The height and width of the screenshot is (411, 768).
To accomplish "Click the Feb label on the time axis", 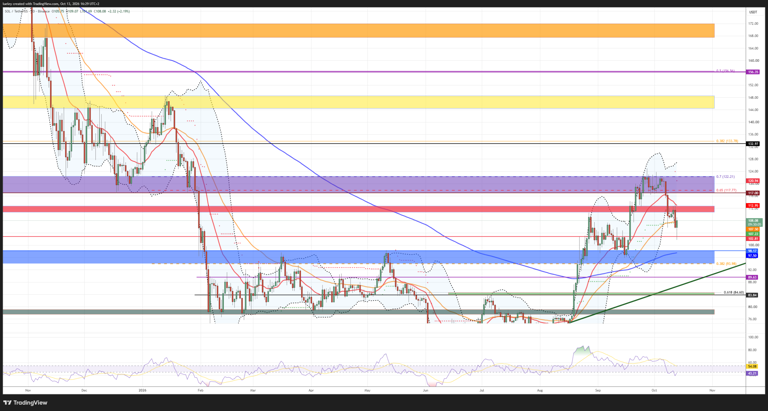I will pos(199,390).
